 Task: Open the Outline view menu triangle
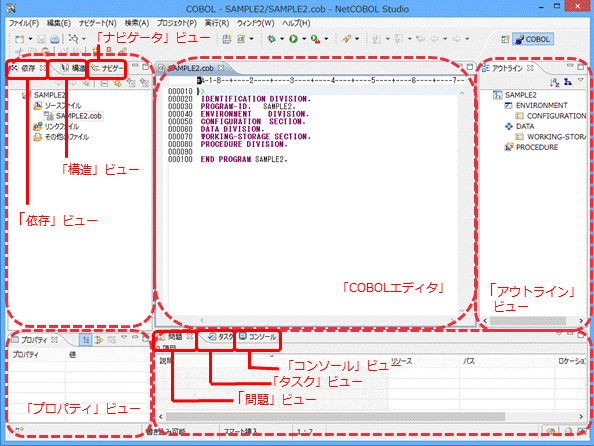click(x=581, y=80)
